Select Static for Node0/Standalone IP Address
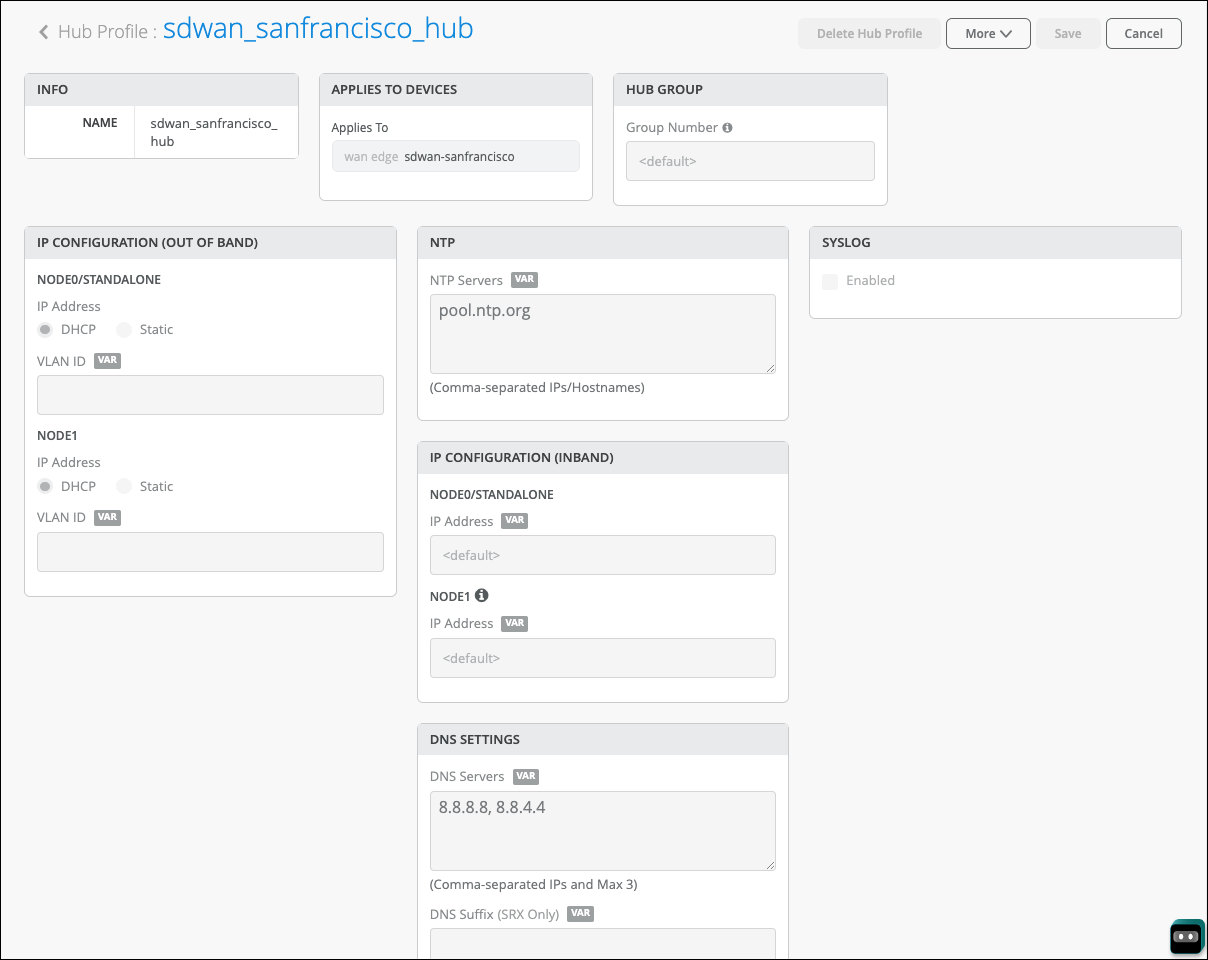 click(x=124, y=330)
